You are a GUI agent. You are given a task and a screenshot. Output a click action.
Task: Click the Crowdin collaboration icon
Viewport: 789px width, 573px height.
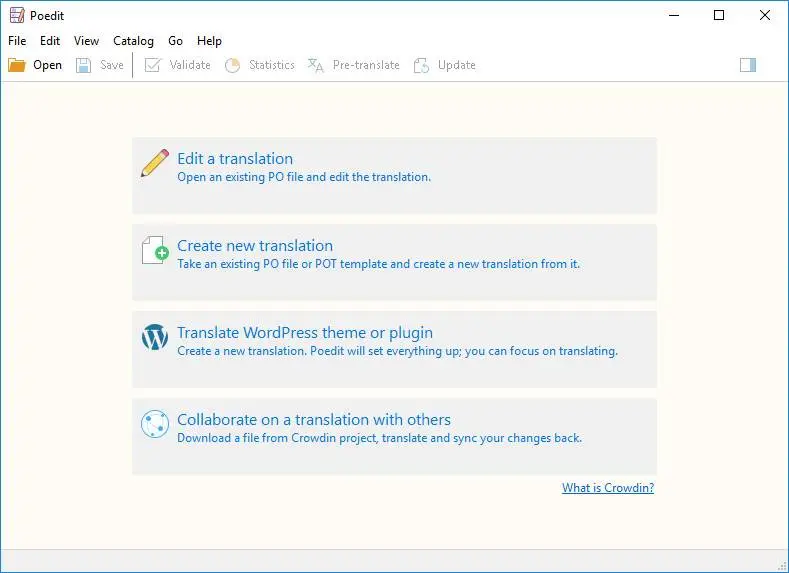tap(154, 424)
